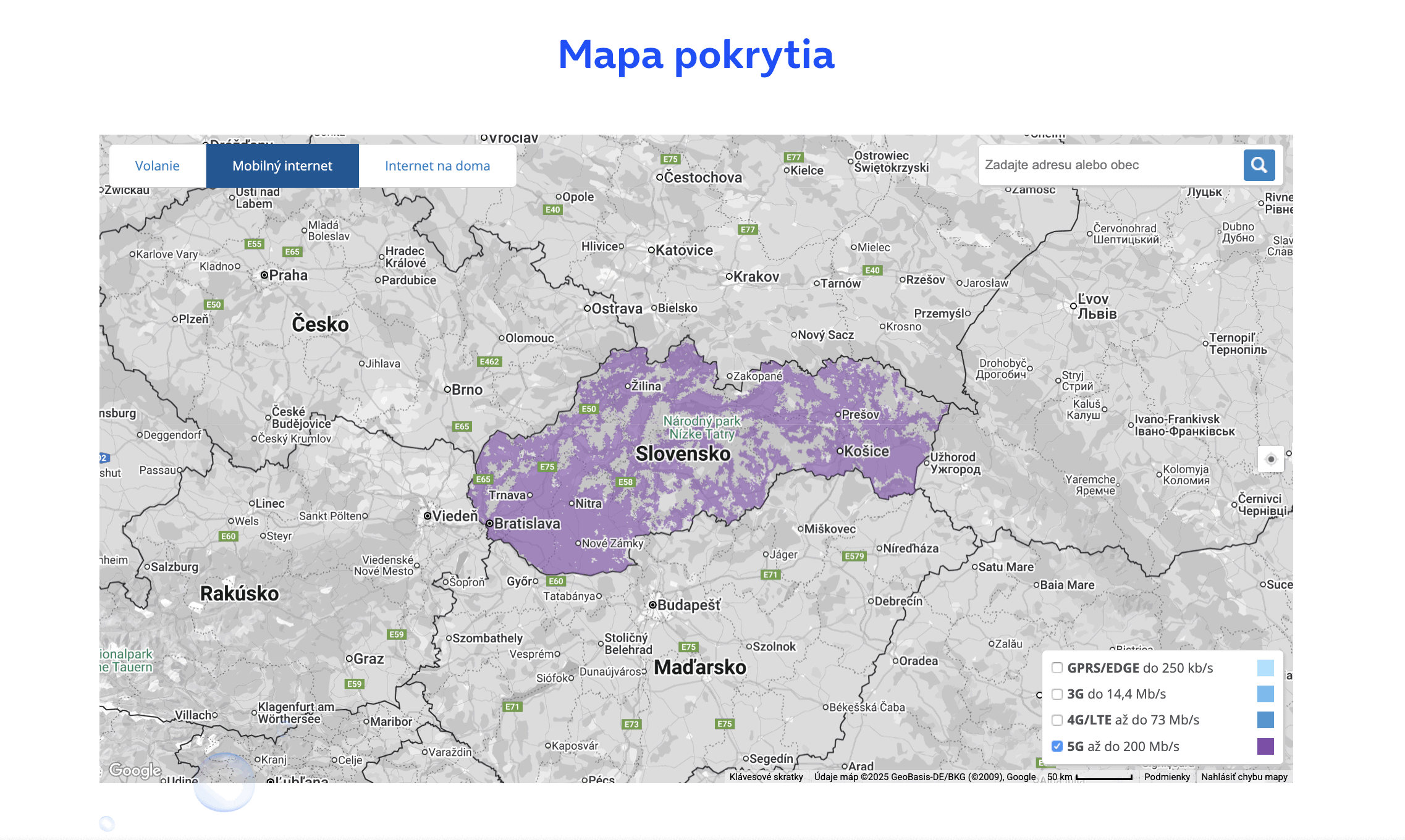Click the Google logo on map
The image size is (1405, 840).
tap(135, 770)
